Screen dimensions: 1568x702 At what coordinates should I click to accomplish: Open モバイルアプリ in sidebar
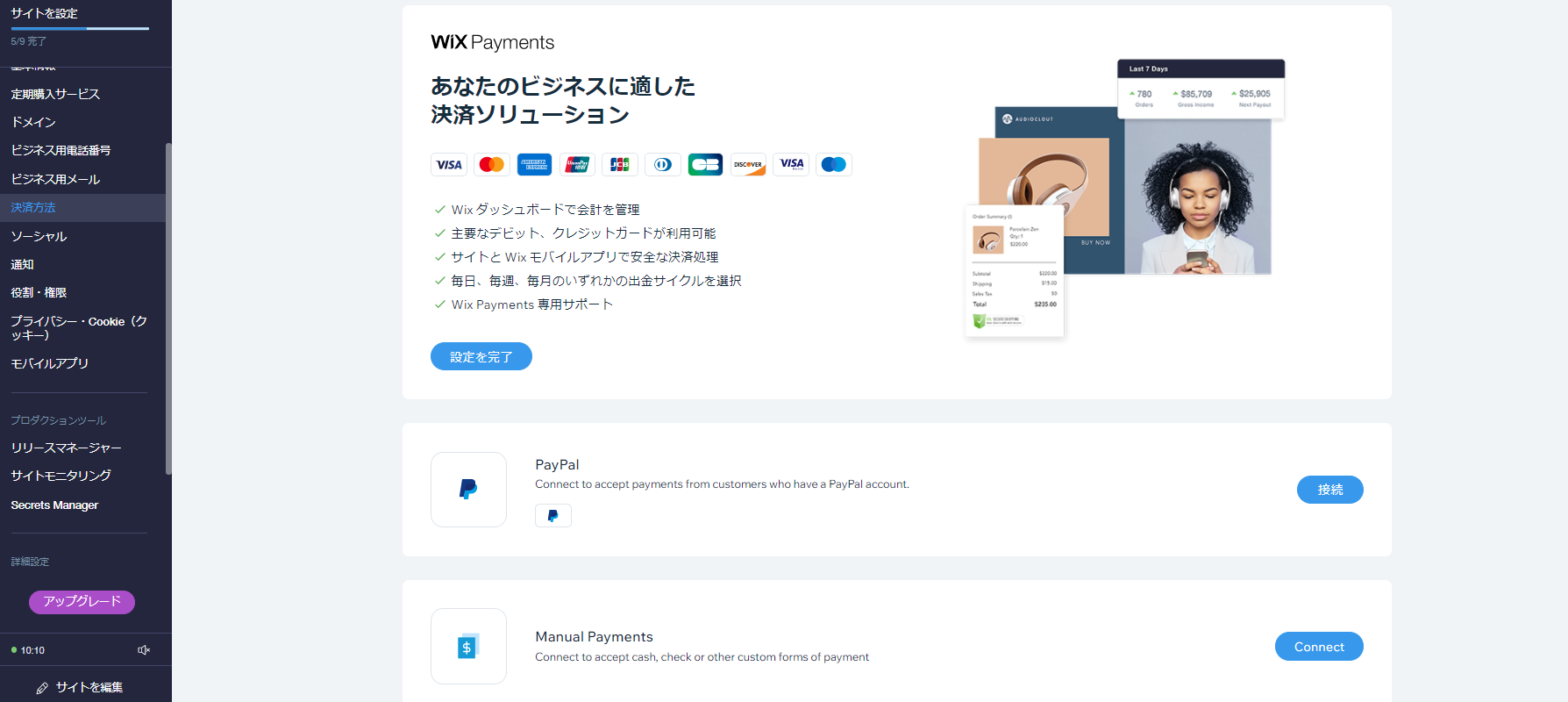[50, 363]
